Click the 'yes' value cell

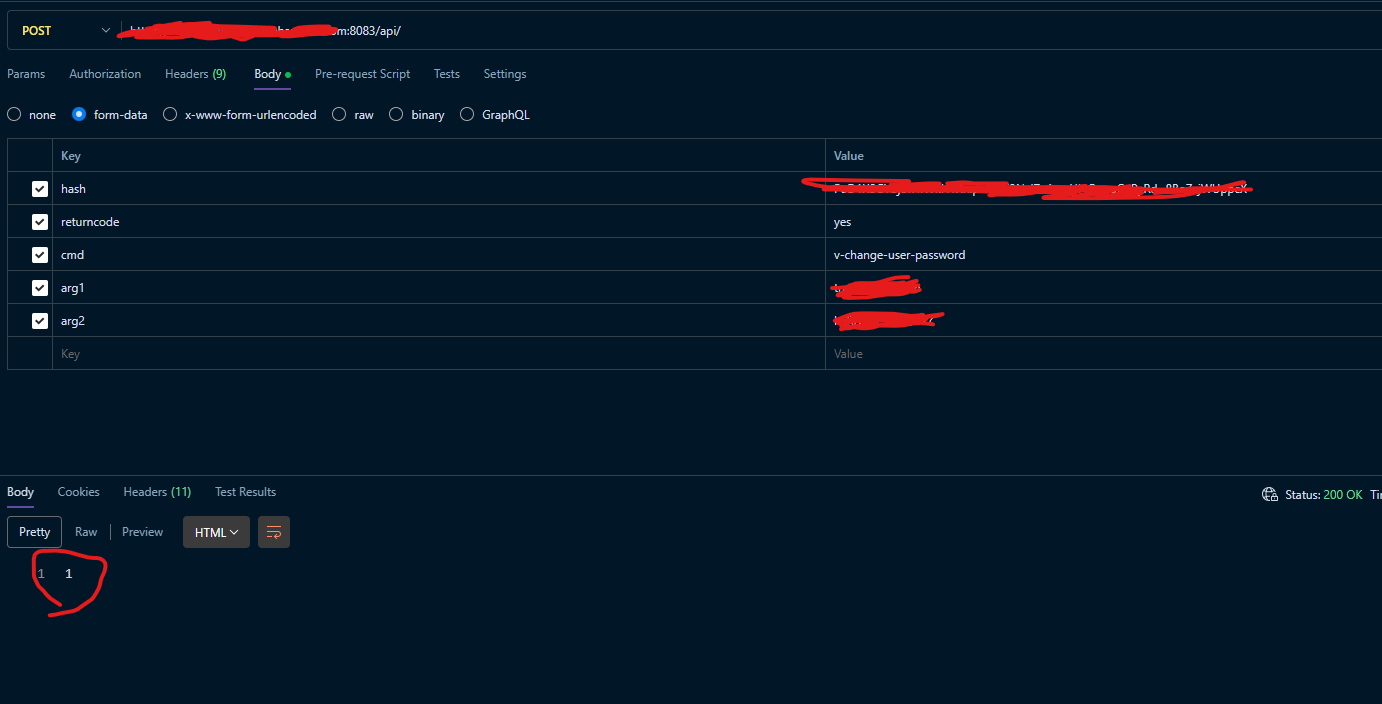[1104, 222]
